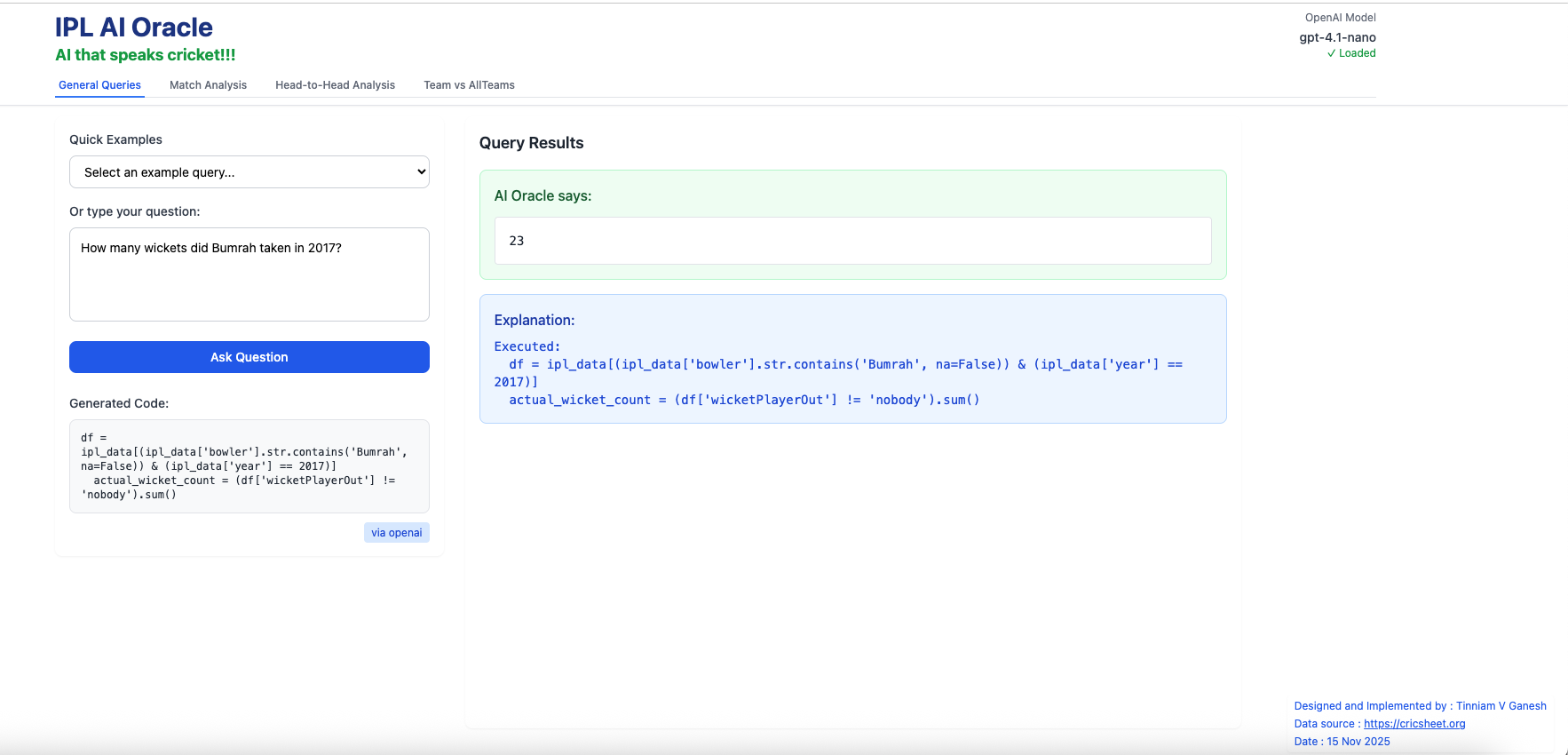Click the answer box showing 23
Screen dimensions: 1568x755
coord(852,241)
